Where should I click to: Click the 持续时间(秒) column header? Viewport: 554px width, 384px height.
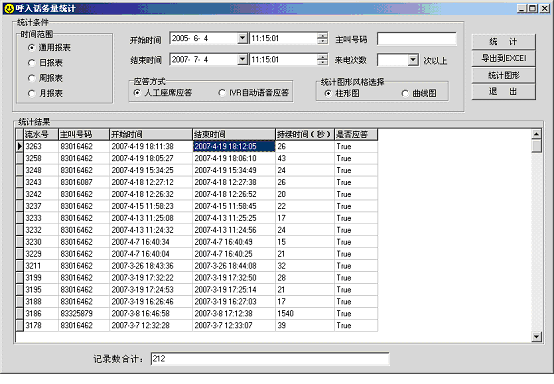click(x=305, y=135)
